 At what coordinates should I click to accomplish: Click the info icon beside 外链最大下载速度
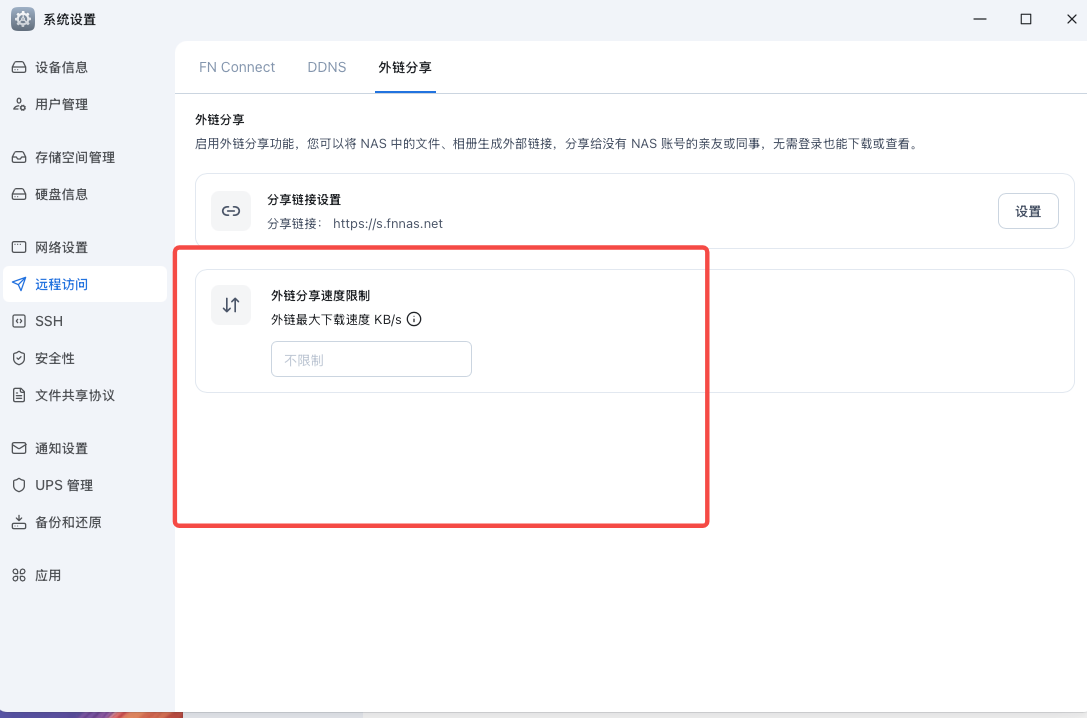click(x=414, y=319)
